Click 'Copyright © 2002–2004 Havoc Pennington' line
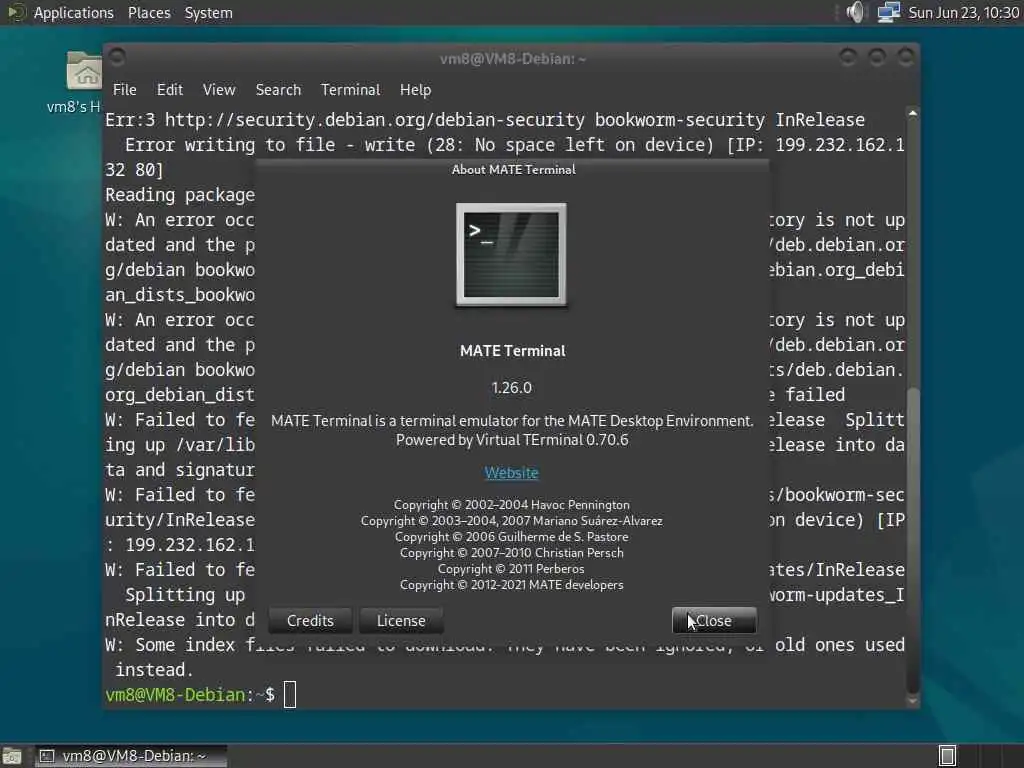The width and height of the screenshot is (1024, 768). (x=511, y=504)
